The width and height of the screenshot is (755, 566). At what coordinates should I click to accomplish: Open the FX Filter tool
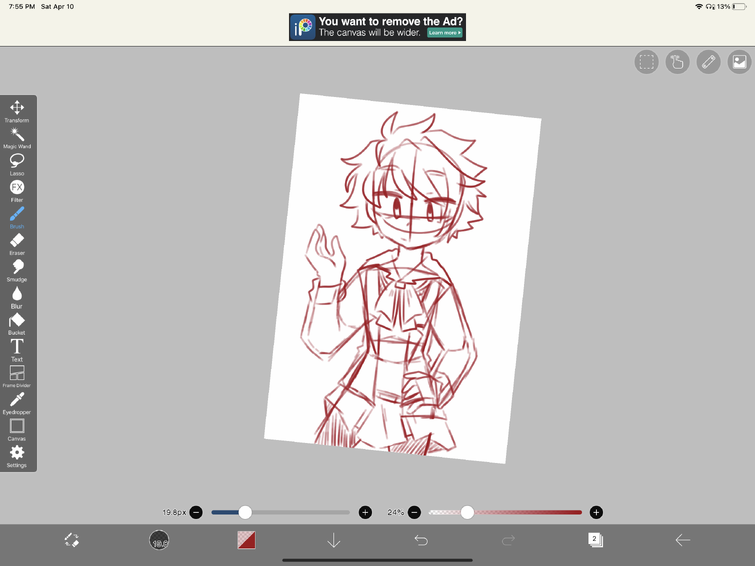pyautogui.click(x=17, y=191)
